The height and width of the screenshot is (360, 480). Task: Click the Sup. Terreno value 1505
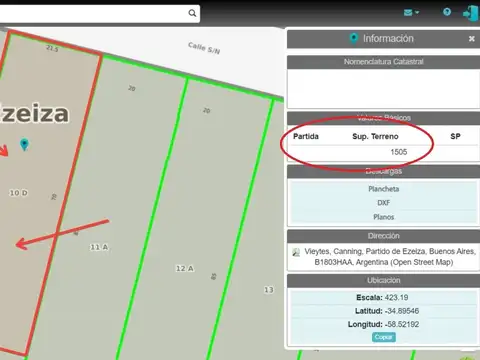point(399,152)
